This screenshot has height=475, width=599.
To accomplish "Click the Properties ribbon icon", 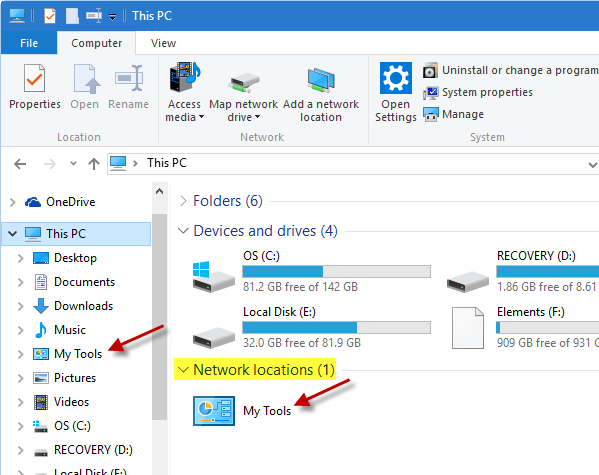I will pos(34,78).
